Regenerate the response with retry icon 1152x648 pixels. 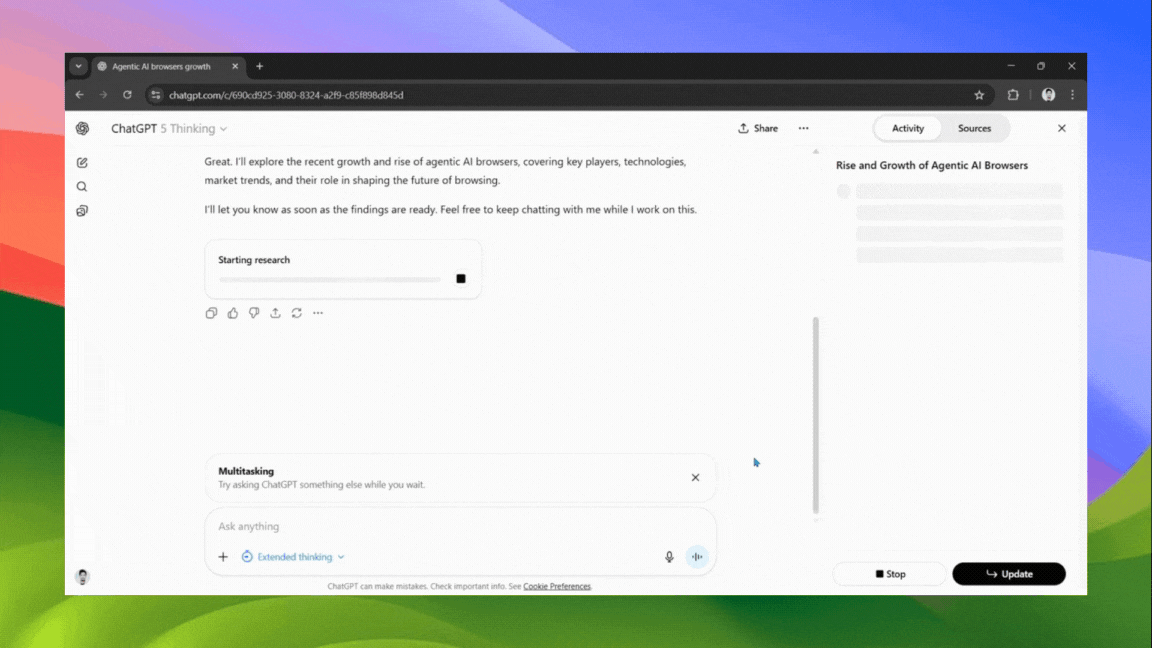click(297, 313)
